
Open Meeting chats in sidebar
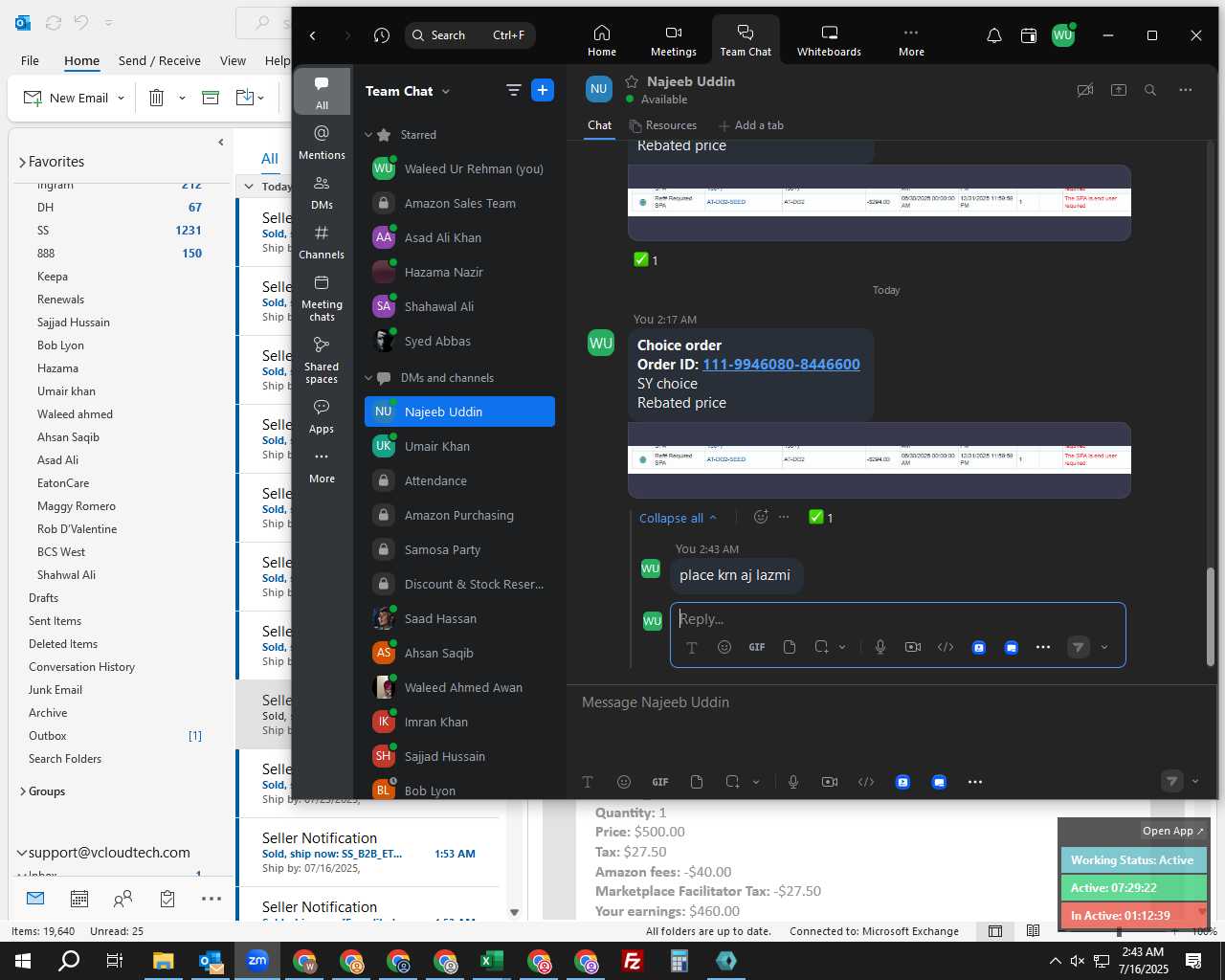tap(322, 298)
